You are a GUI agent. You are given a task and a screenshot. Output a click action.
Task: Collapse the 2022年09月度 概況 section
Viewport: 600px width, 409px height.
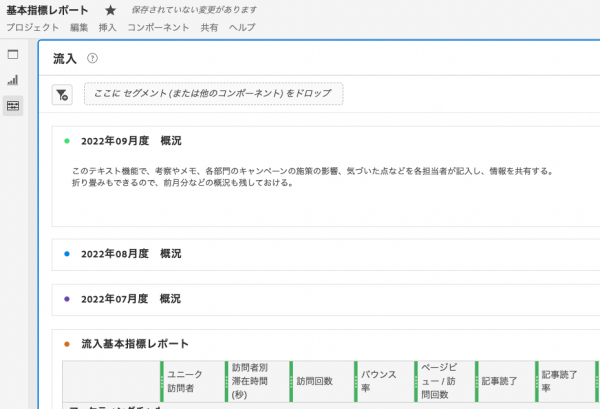click(131, 141)
